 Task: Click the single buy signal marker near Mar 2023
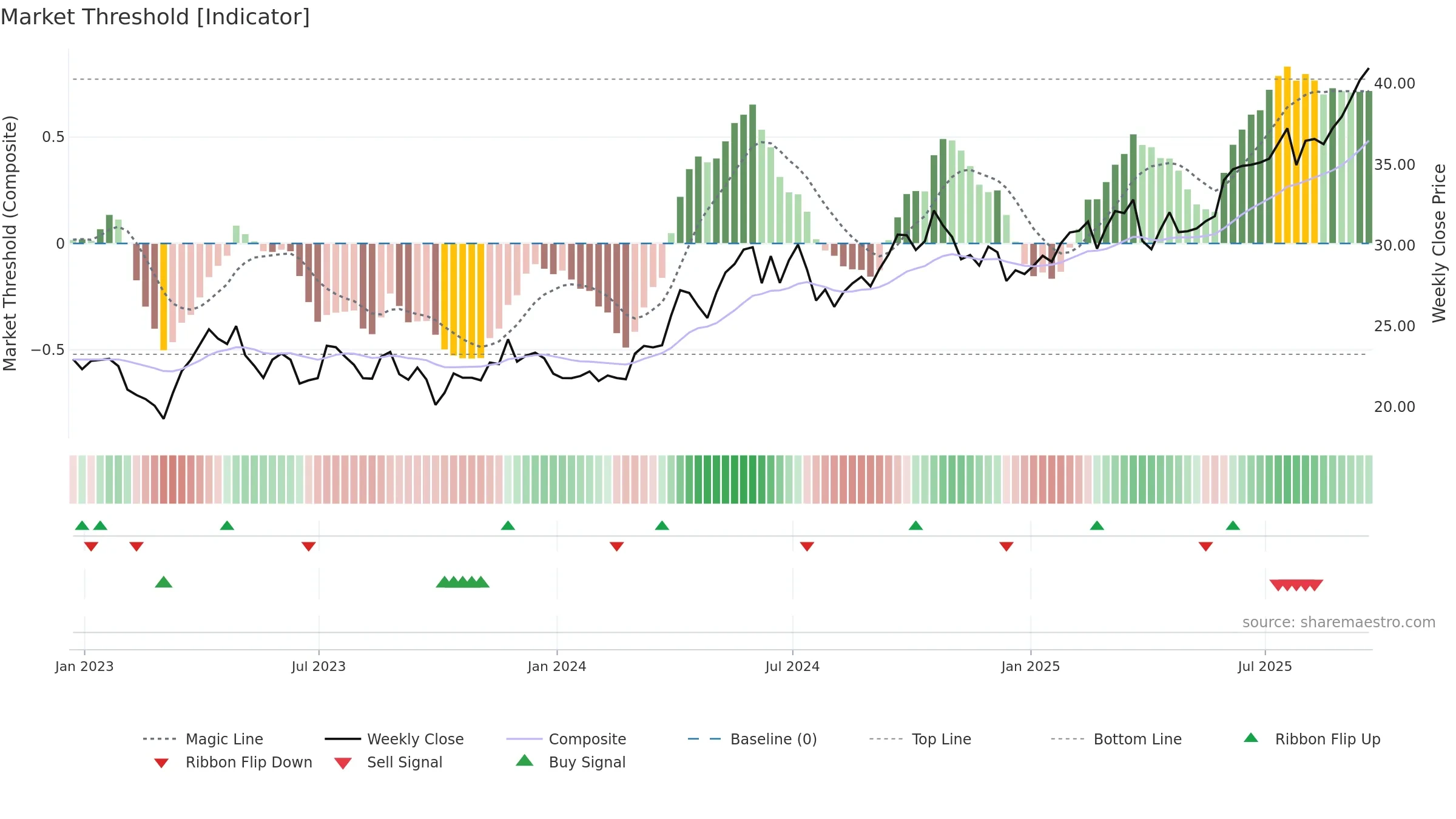pos(164,582)
